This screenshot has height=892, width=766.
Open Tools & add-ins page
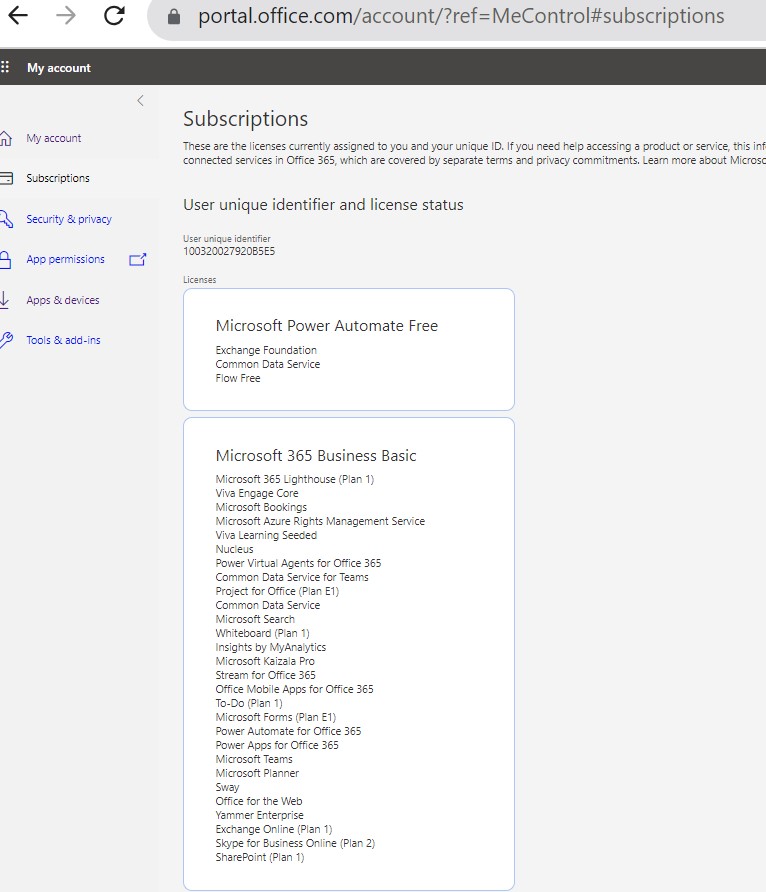tap(63, 340)
